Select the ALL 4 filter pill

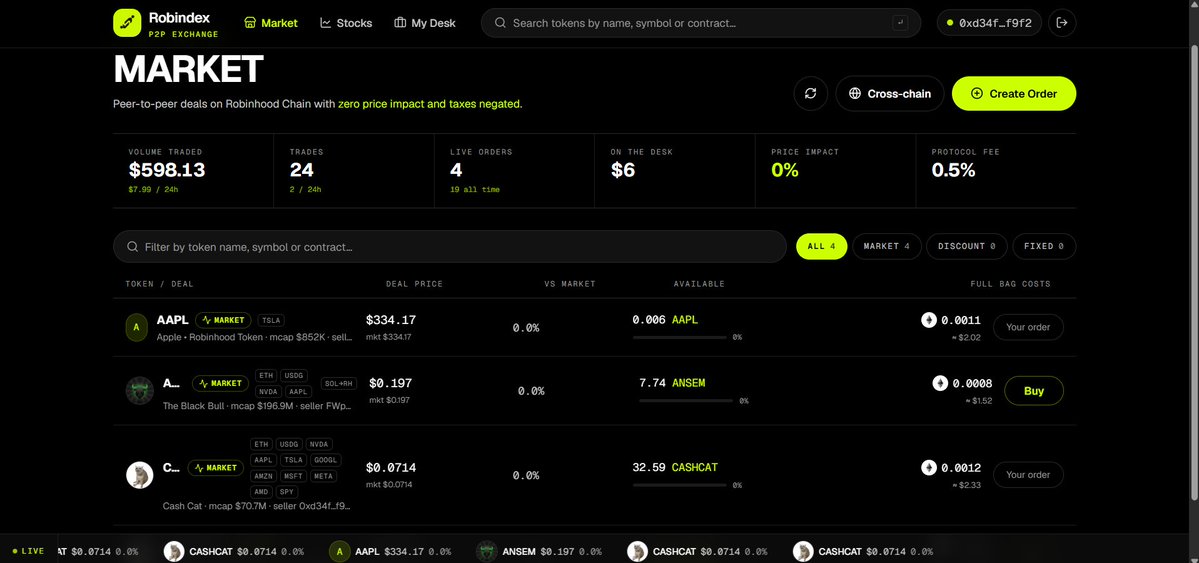tap(821, 246)
